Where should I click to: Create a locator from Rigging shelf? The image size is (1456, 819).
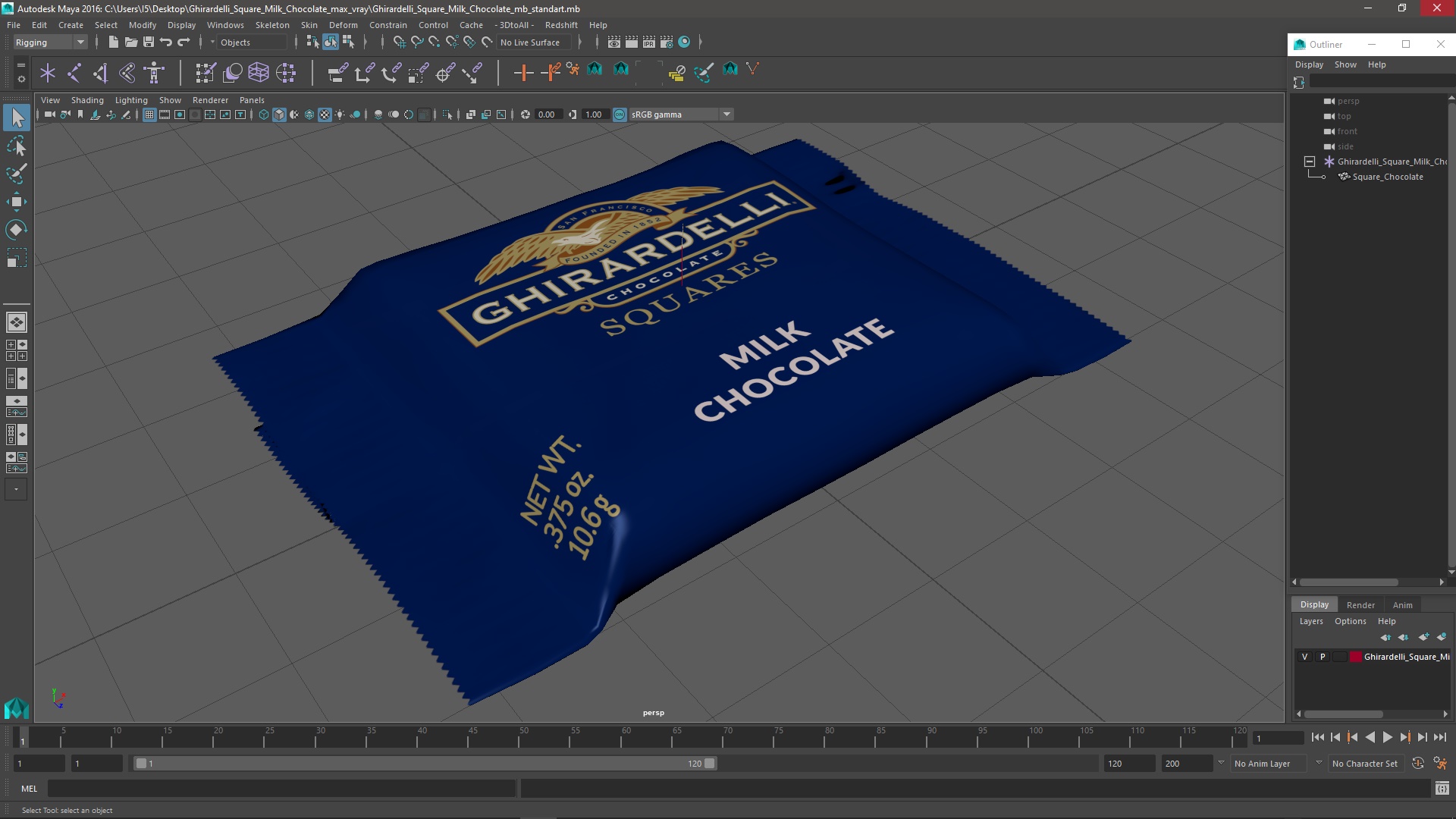(x=48, y=73)
